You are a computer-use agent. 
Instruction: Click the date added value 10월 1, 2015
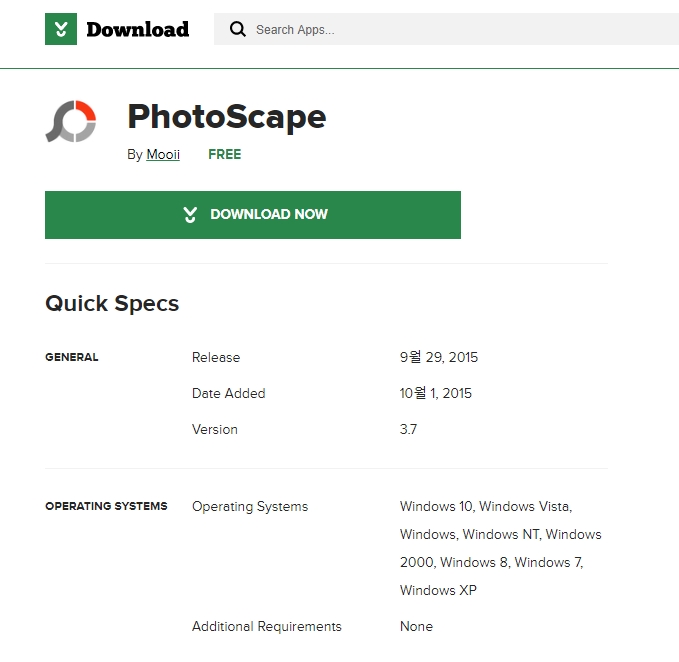pyautogui.click(x=436, y=393)
